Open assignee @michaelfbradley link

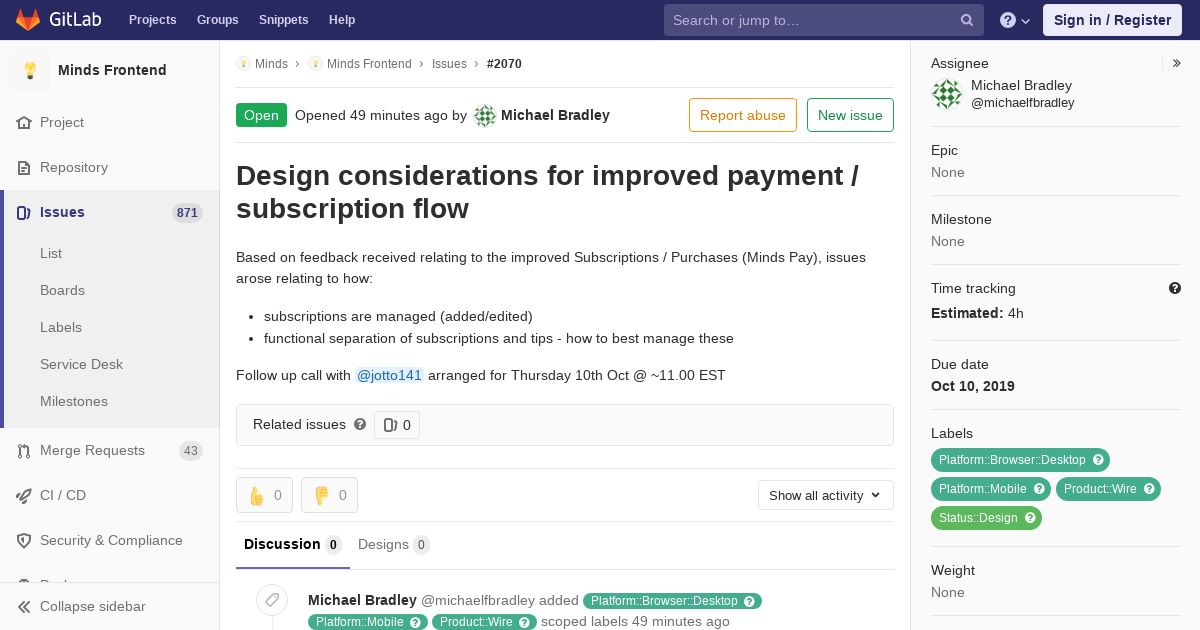1023,102
